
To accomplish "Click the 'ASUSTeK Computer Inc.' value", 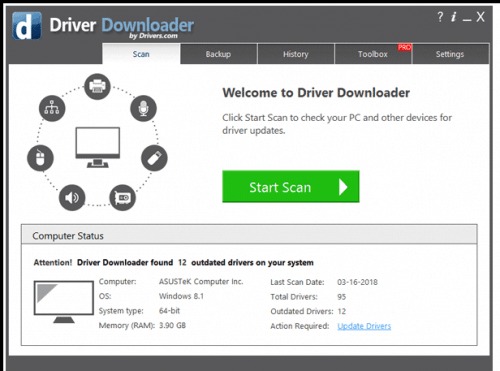I will (201, 282).
